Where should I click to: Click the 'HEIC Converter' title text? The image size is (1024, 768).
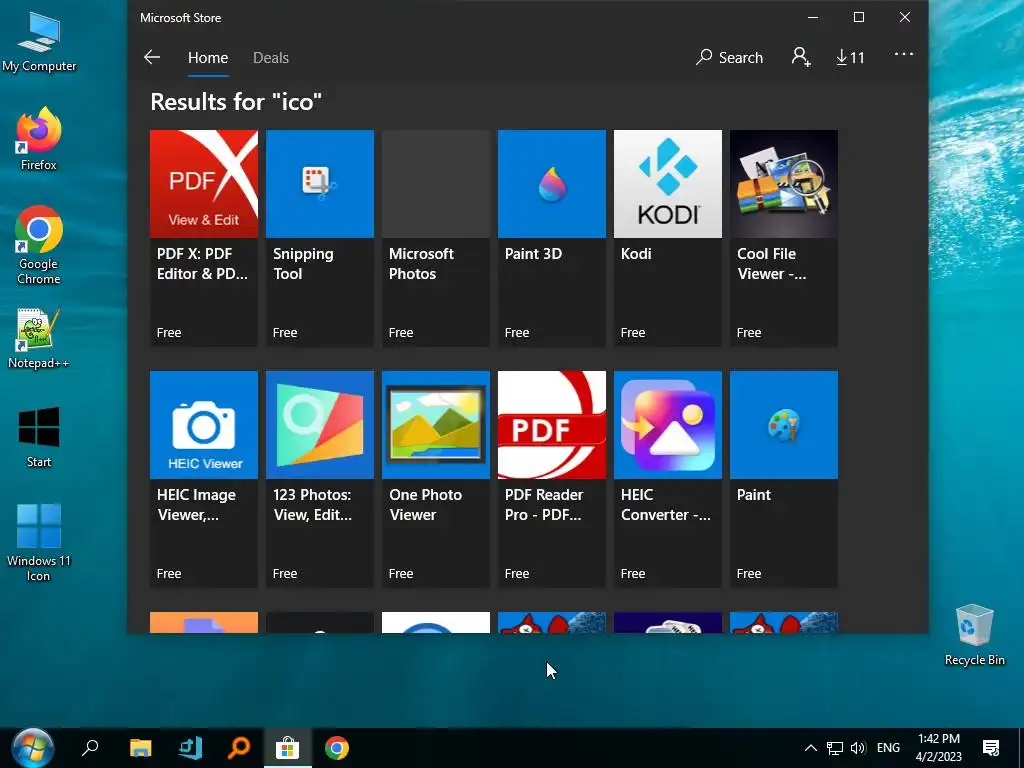[665, 505]
